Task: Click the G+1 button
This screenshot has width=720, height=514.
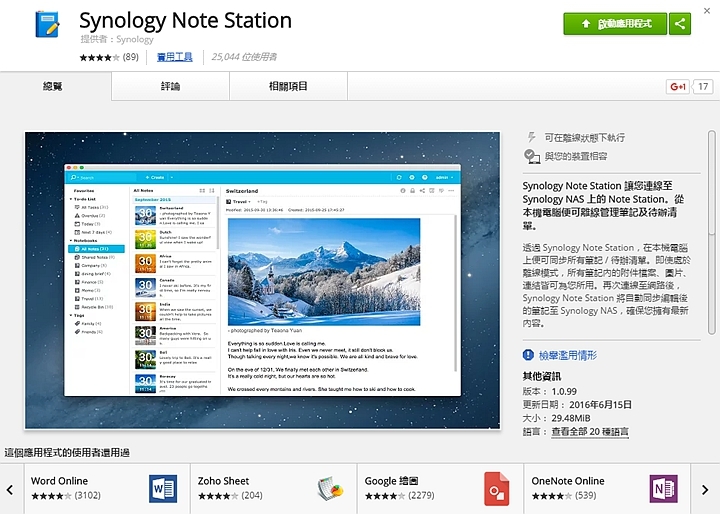Action: 678,86
